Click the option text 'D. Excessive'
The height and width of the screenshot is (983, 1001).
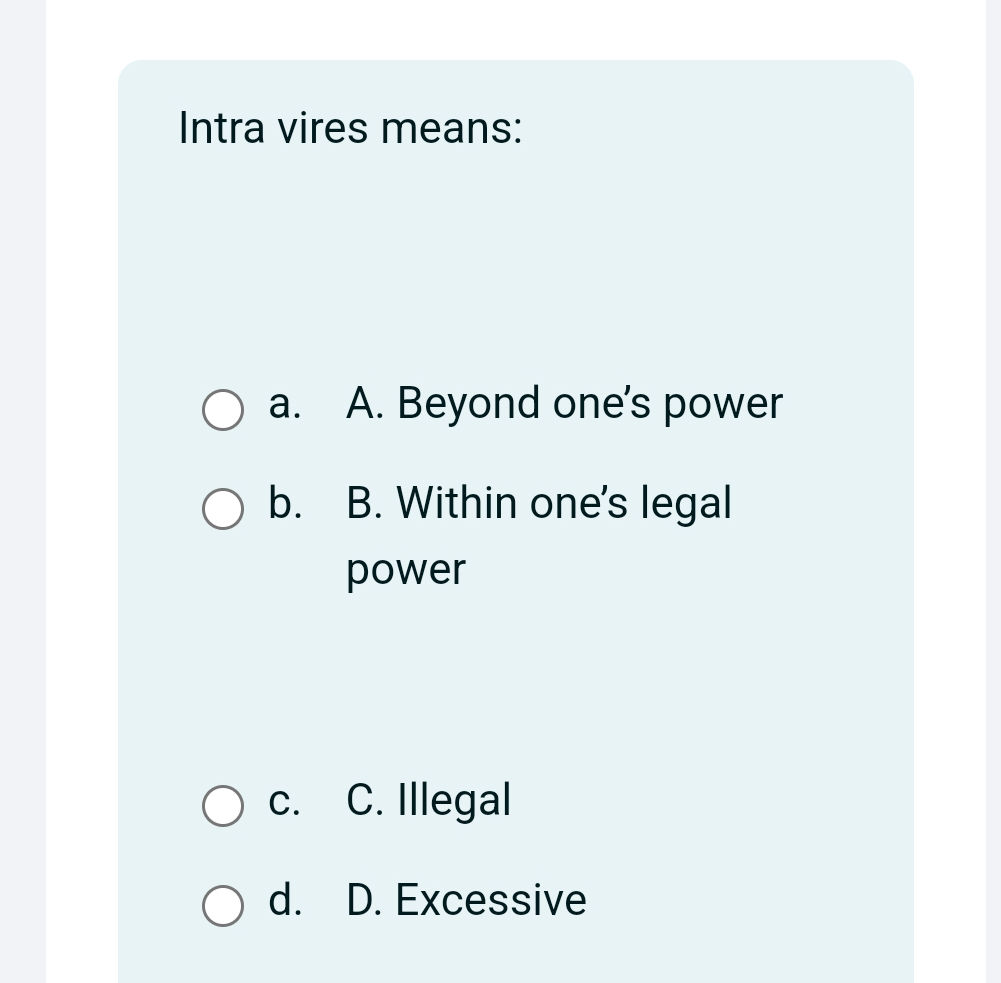[x=465, y=900]
